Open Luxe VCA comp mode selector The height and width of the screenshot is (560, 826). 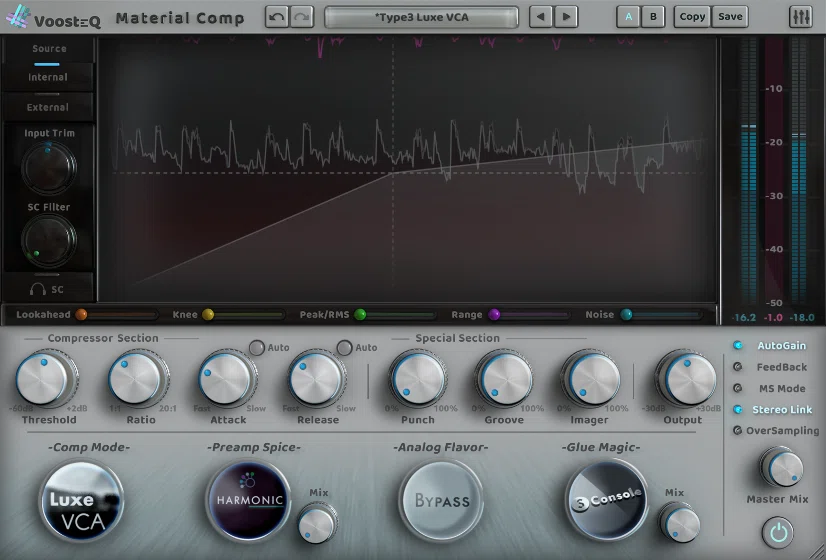tap(82, 501)
